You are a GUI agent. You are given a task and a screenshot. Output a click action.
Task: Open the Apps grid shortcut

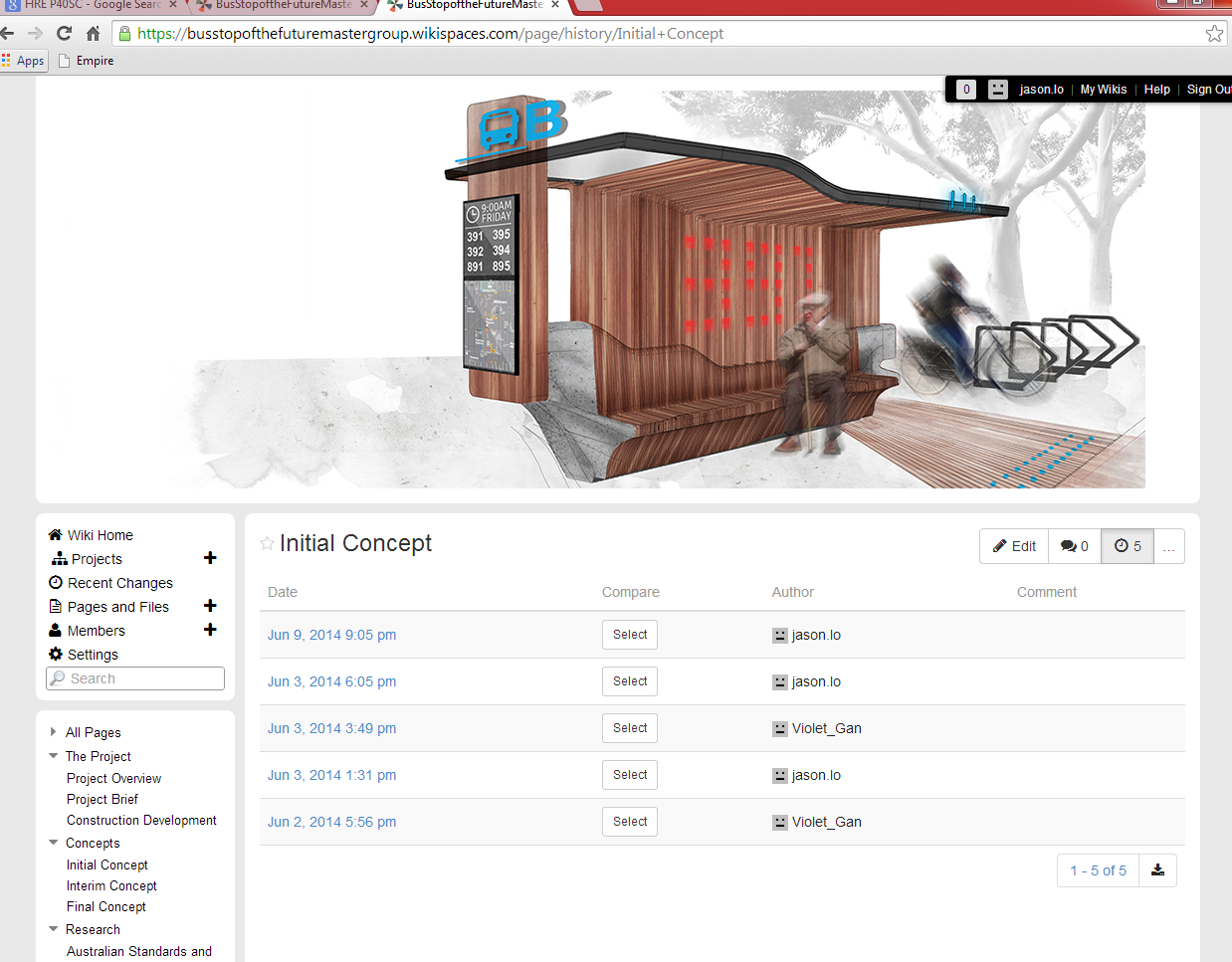click(x=23, y=61)
